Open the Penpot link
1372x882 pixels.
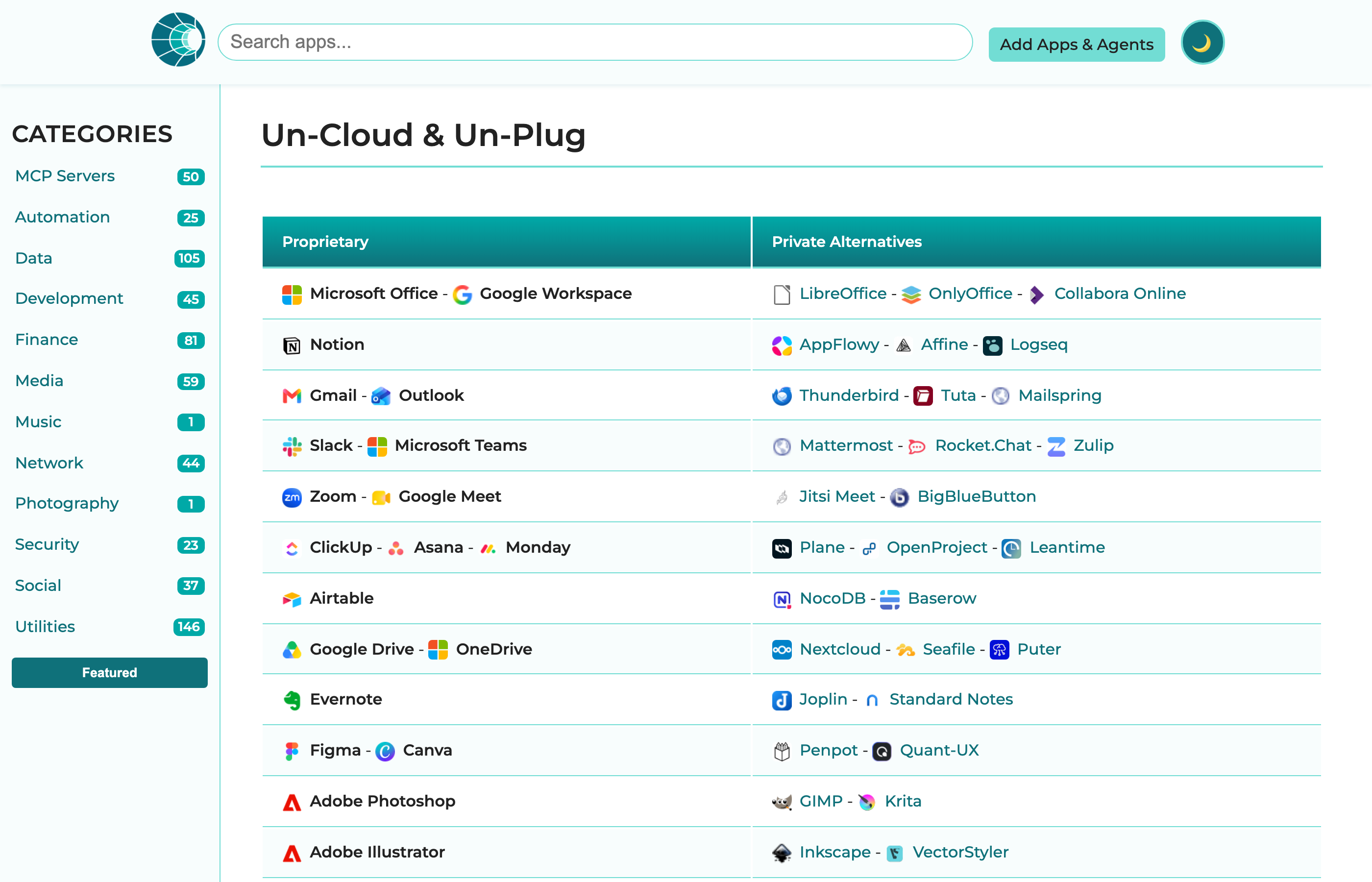pos(829,750)
